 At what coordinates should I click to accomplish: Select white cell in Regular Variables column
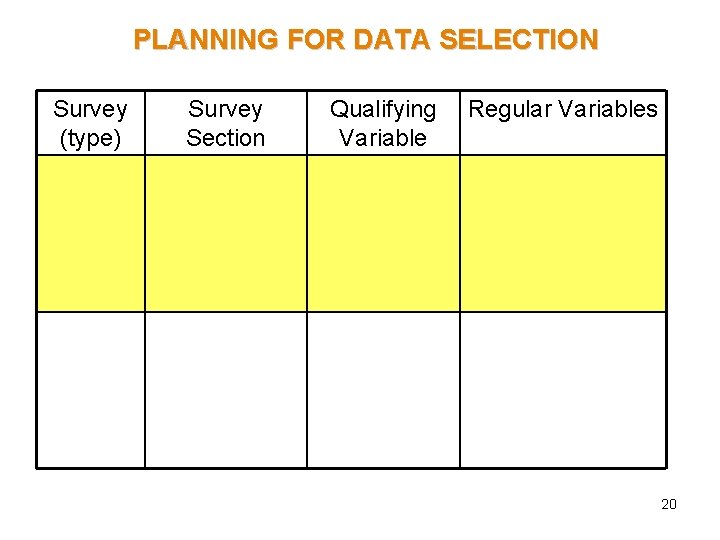563,390
